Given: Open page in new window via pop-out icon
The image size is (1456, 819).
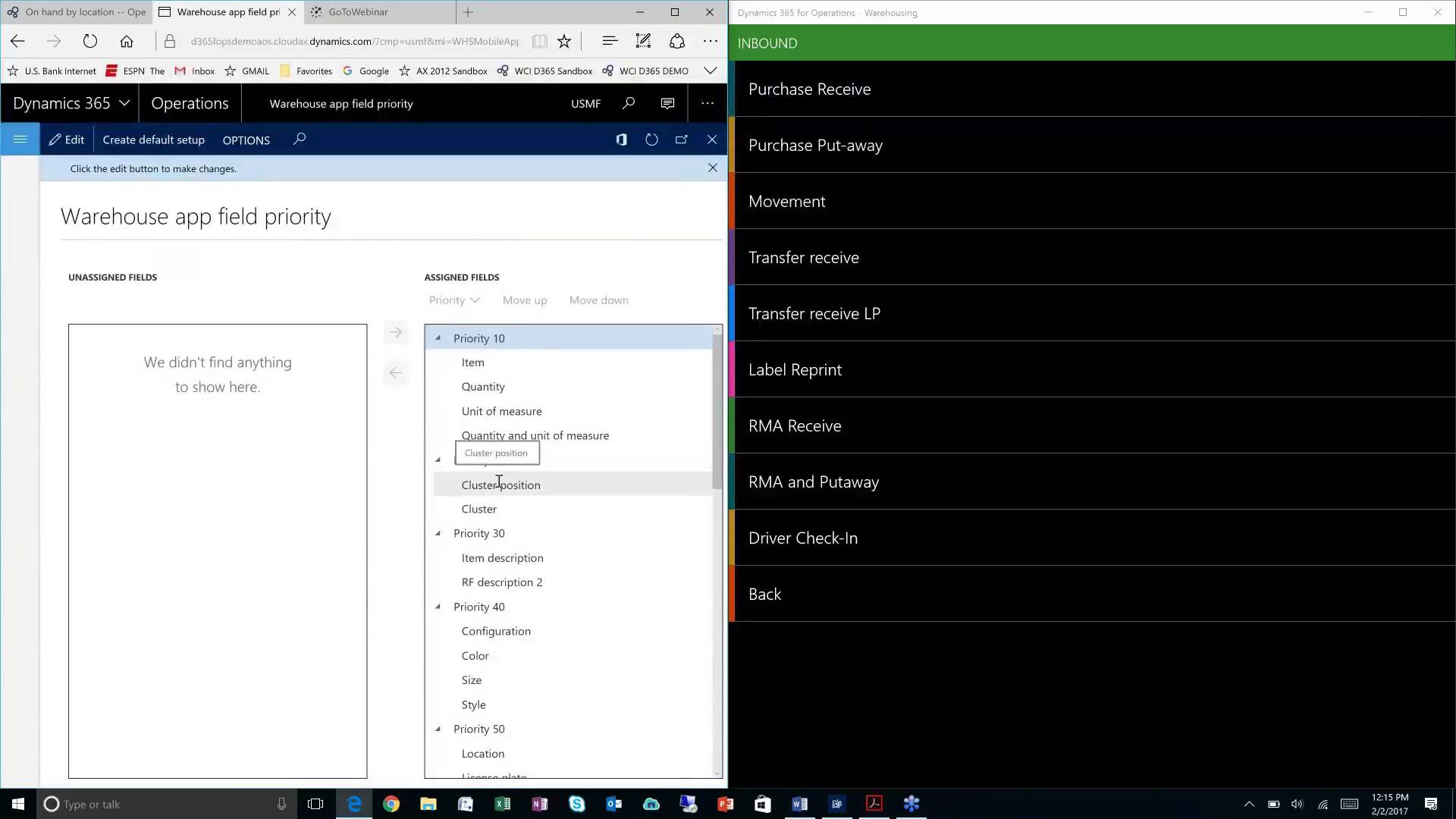Looking at the screenshot, I should [x=682, y=140].
